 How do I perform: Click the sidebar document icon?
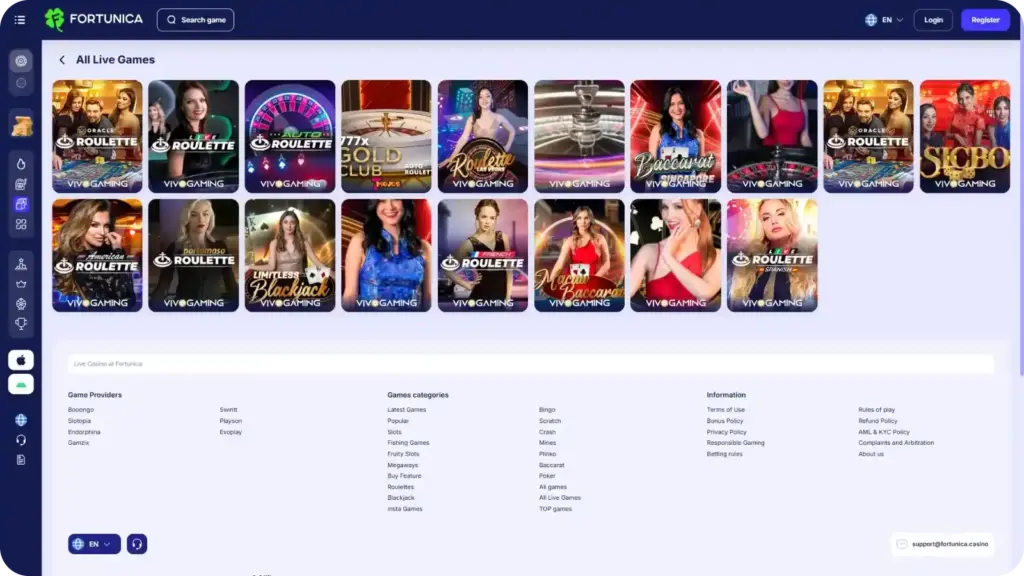(21, 460)
